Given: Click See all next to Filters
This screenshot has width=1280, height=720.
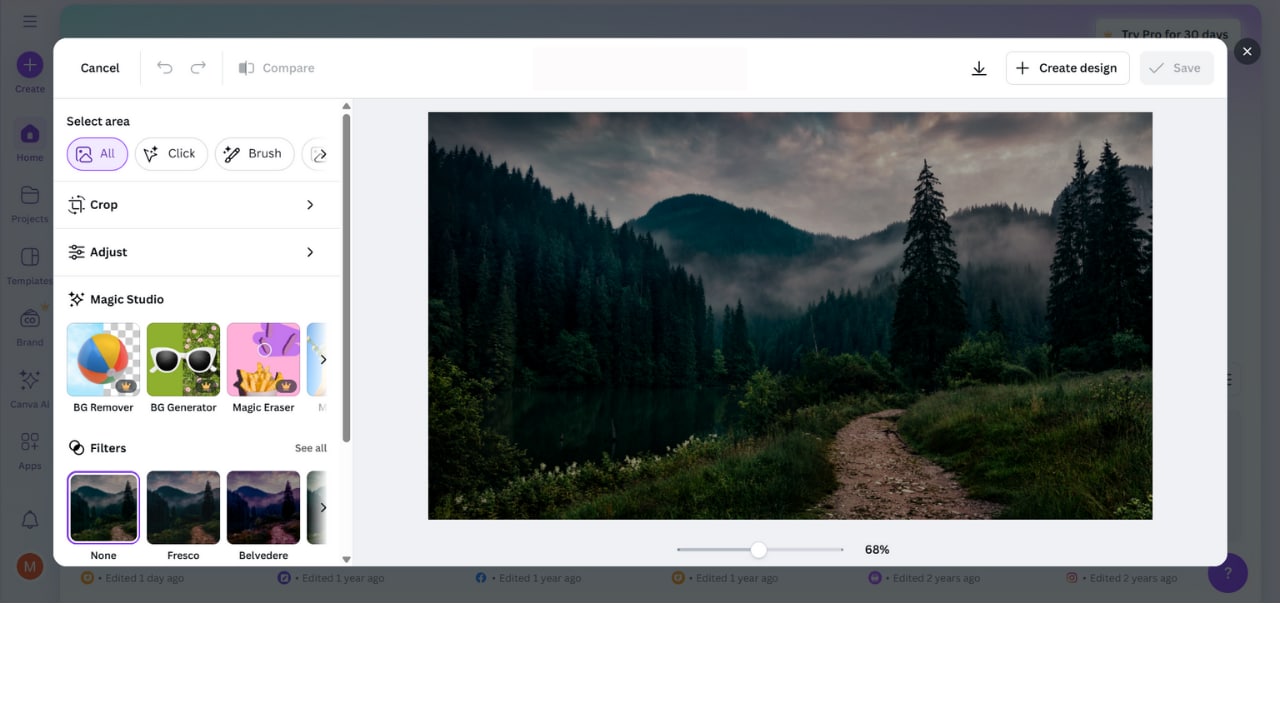Looking at the screenshot, I should 310,448.
